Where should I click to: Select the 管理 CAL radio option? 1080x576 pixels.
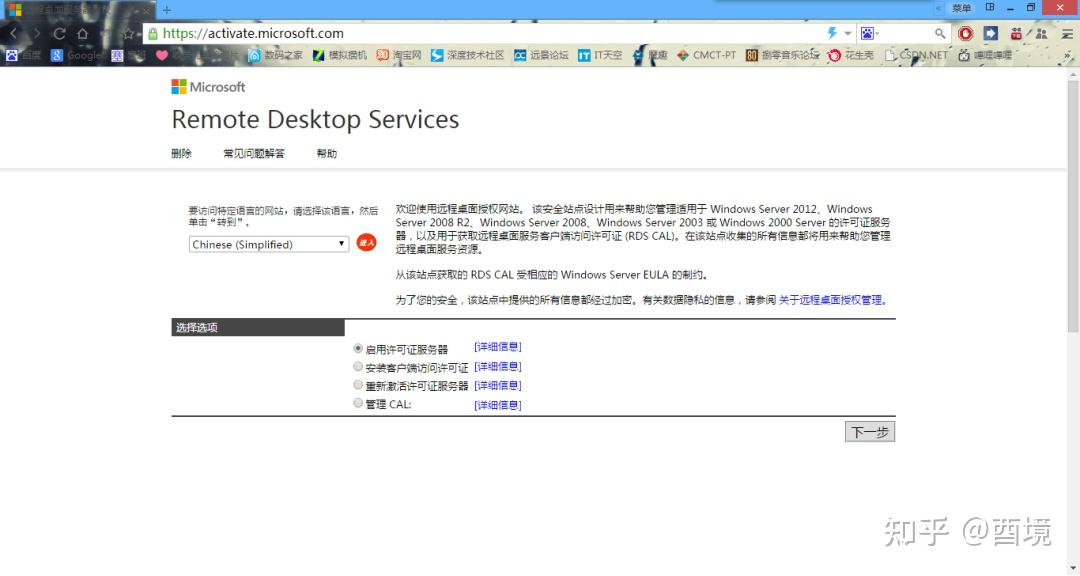point(357,404)
